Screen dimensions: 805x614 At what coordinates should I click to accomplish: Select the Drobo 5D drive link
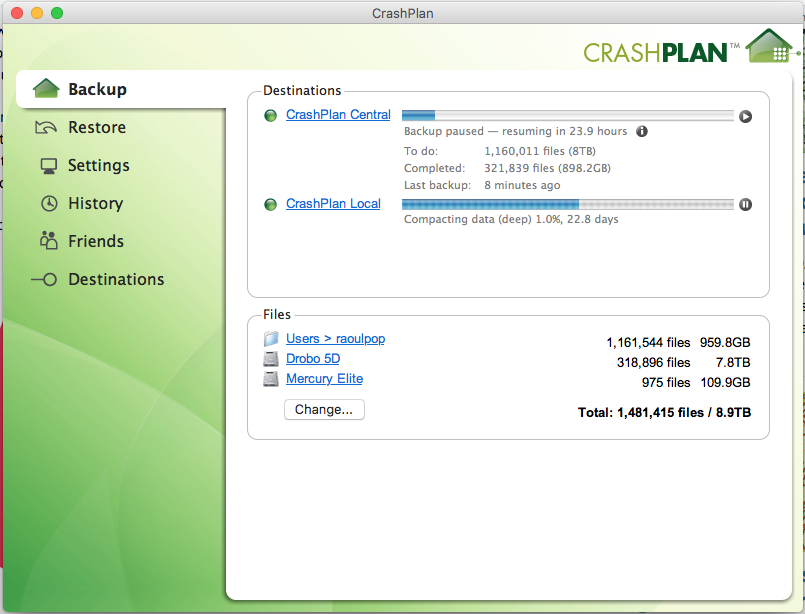(313, 359)
